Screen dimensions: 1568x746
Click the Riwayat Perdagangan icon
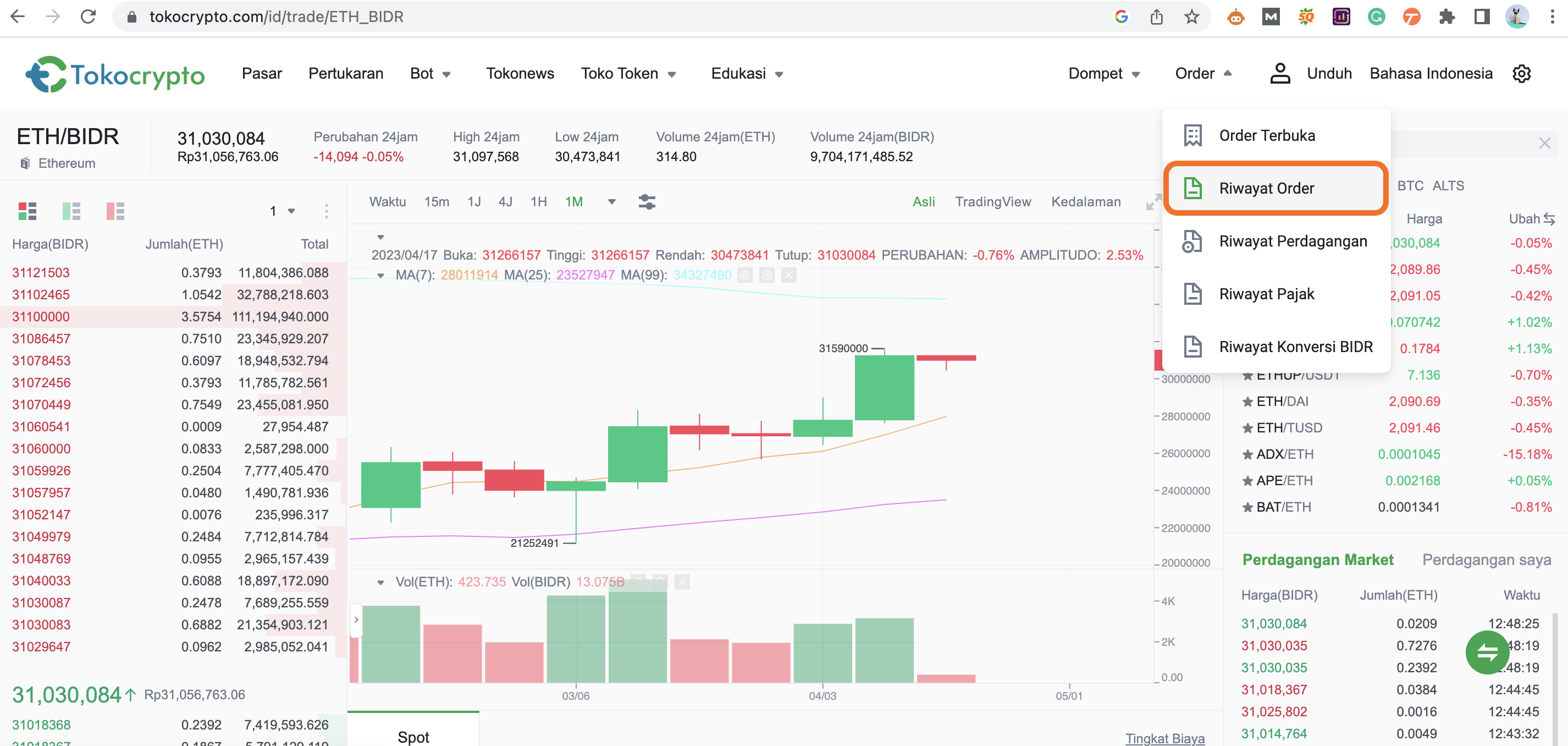click(x=1192, y=241)
